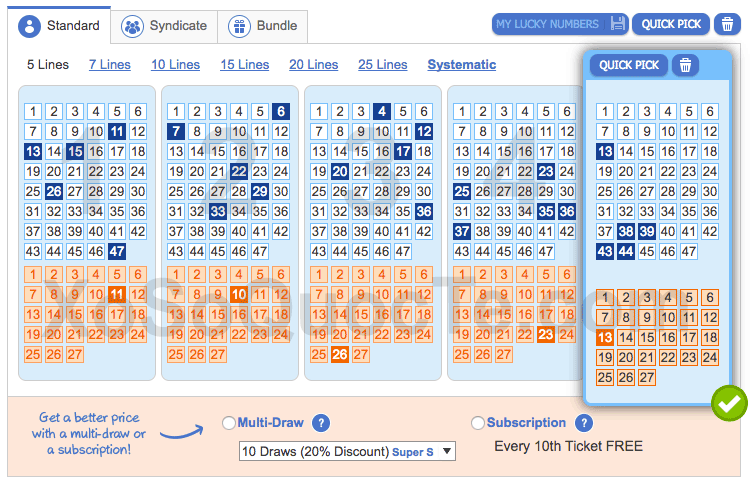The image size is (753, 486).
Task: Click the floppy disk save icon
Action: click(x=617, y=24)
